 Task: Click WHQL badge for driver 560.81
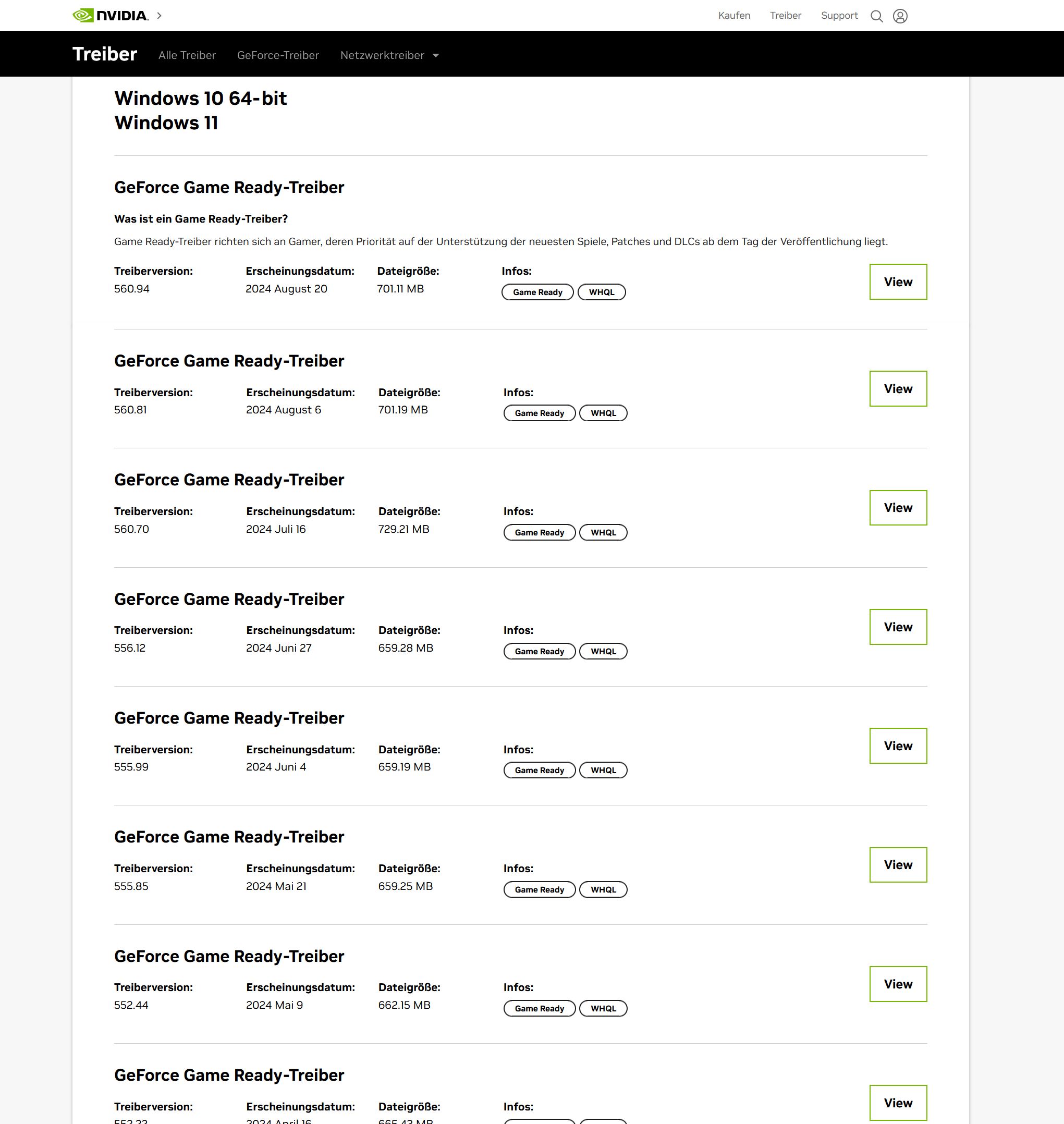pyautogui.click(x=603, y=413)
